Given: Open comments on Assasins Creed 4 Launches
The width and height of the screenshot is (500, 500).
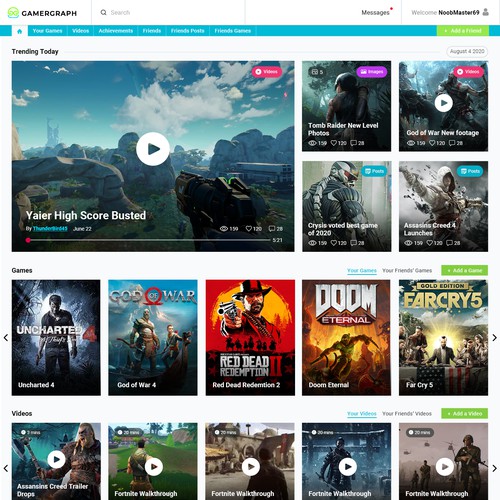Looking at the screenshot, I should pos(450,243).
